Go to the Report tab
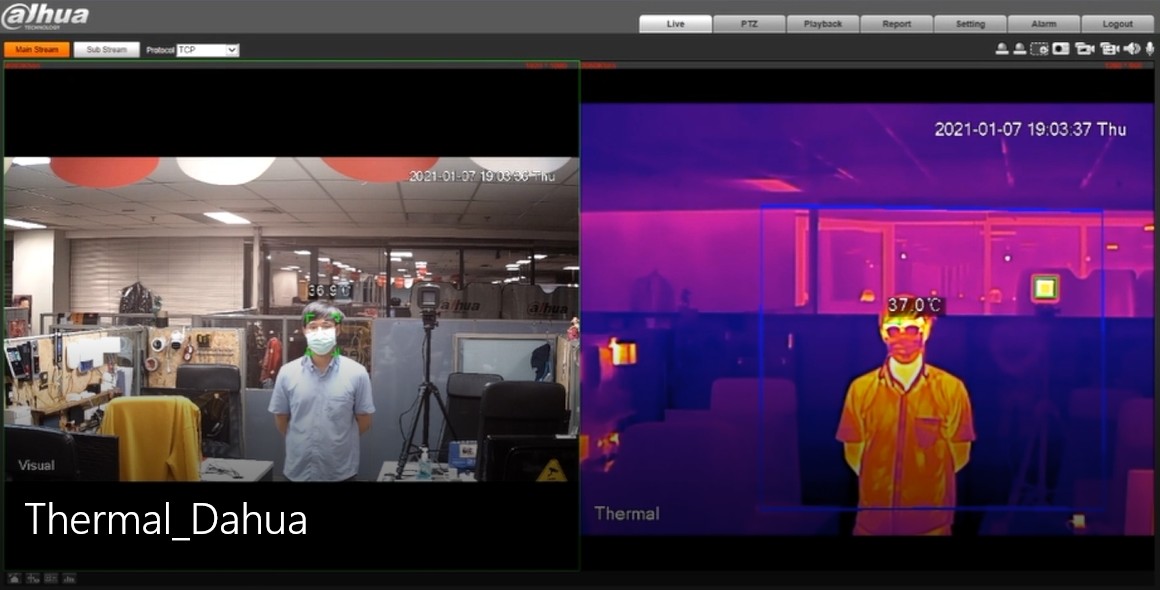The image size is (1160, 590). (x=897, y=24)
